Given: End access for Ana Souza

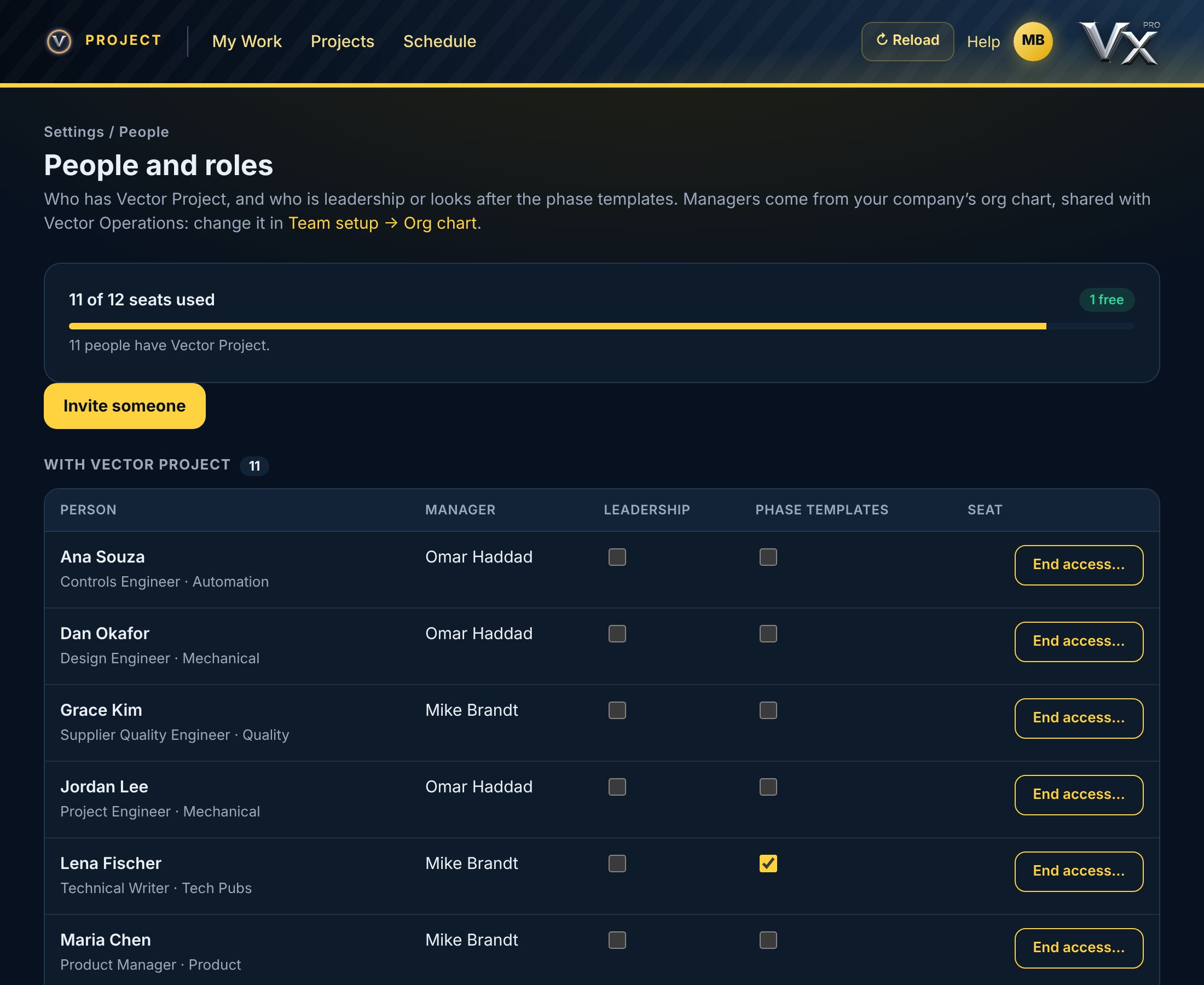Looking at the screenshot, I should click(1078, 565).
